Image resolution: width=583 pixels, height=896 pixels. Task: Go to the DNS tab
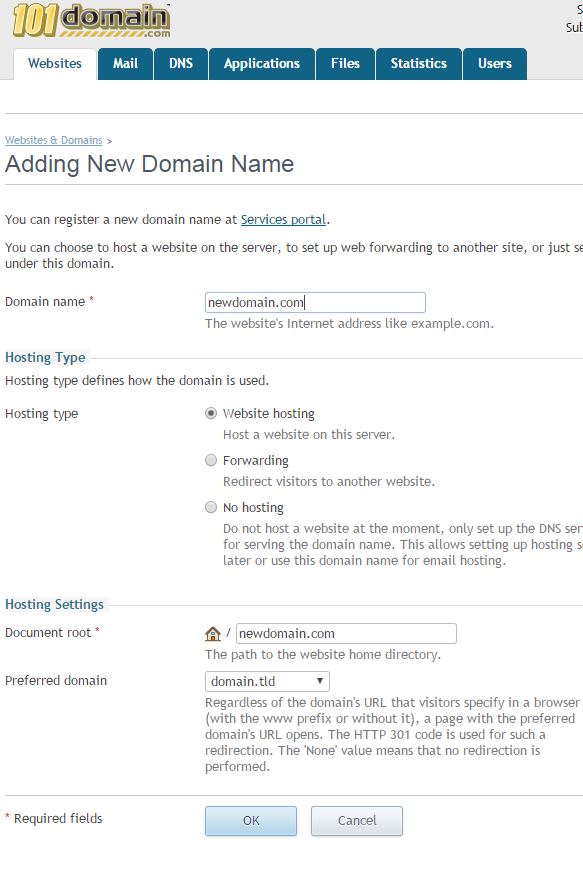pyautogui.click(x=181, y=63)
